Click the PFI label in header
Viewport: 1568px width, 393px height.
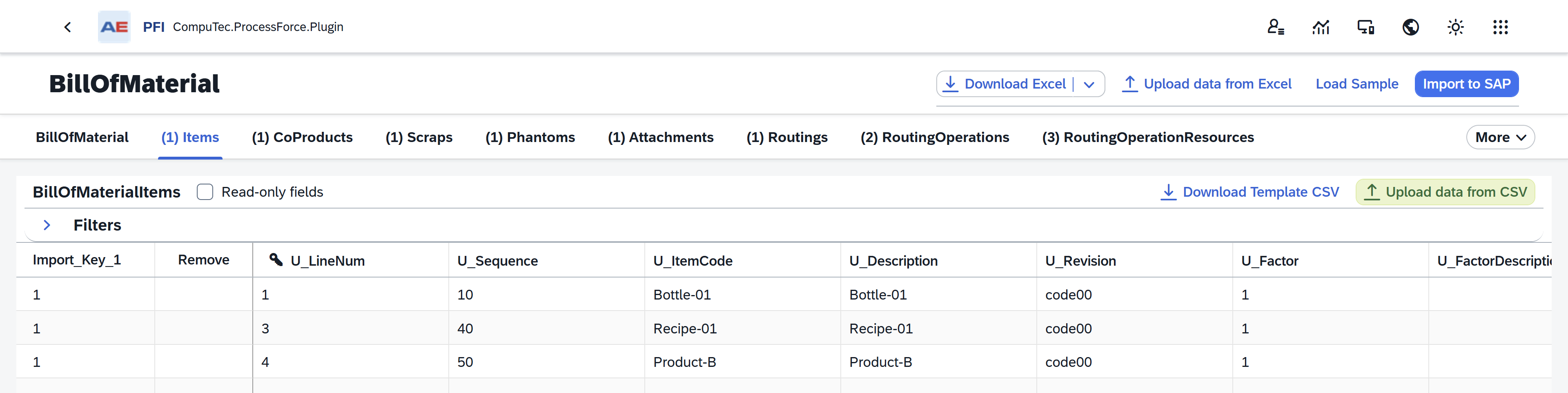point(154,27)
